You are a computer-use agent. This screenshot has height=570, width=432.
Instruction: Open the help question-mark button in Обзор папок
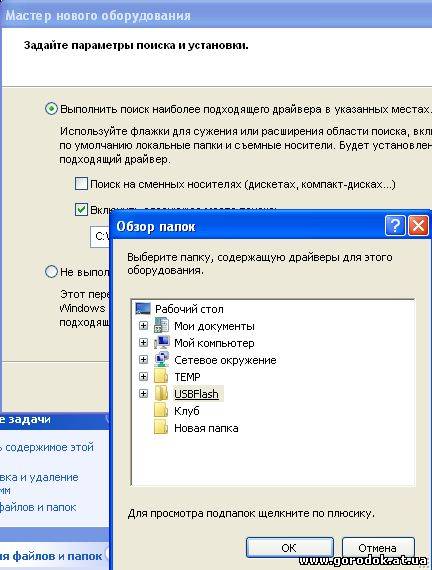395,226
